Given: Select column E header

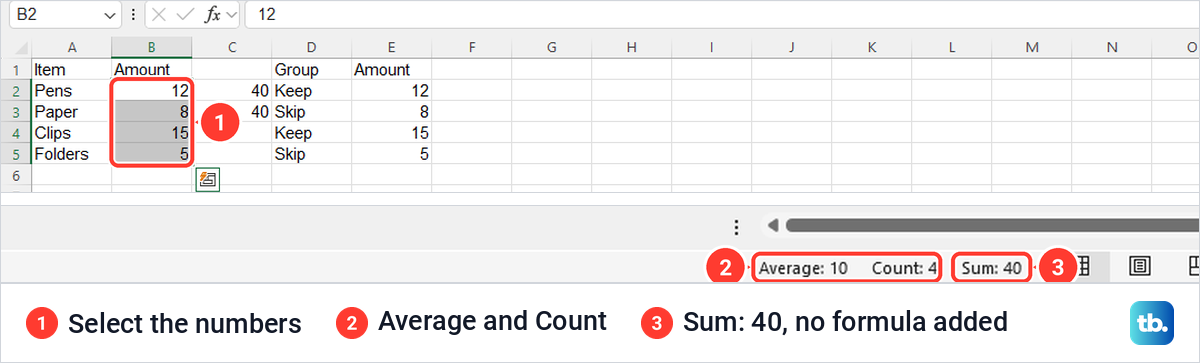Looking at the screenshot, I should tap(392, 48).
